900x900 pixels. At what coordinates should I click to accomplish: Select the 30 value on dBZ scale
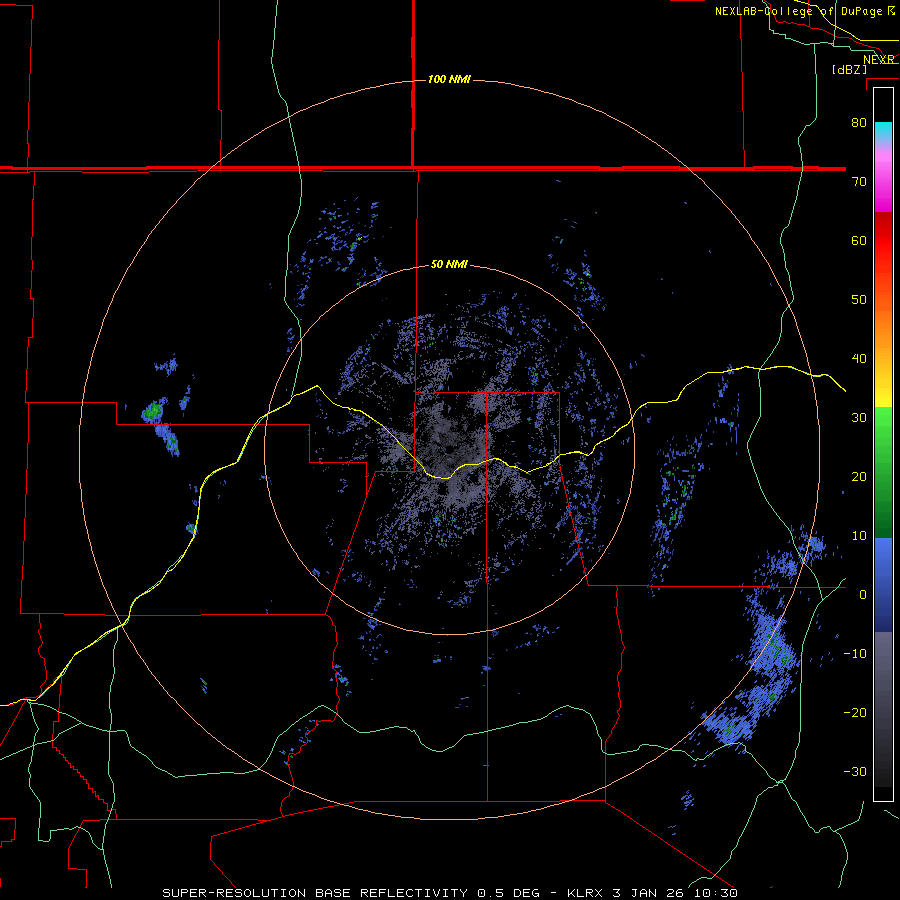859,418
